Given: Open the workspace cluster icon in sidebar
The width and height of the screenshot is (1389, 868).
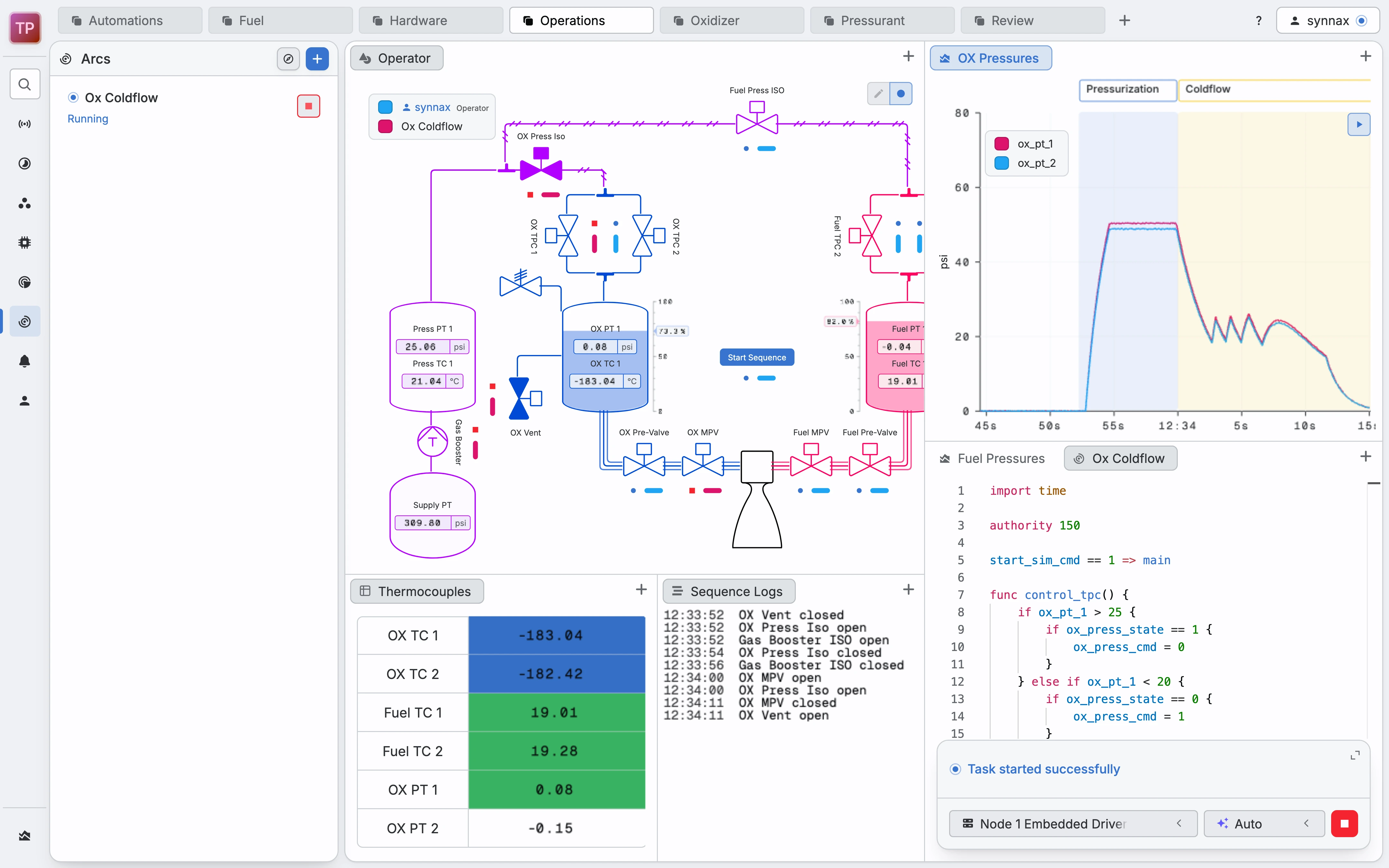Looking at the screenshot, I should coord(25,203).
